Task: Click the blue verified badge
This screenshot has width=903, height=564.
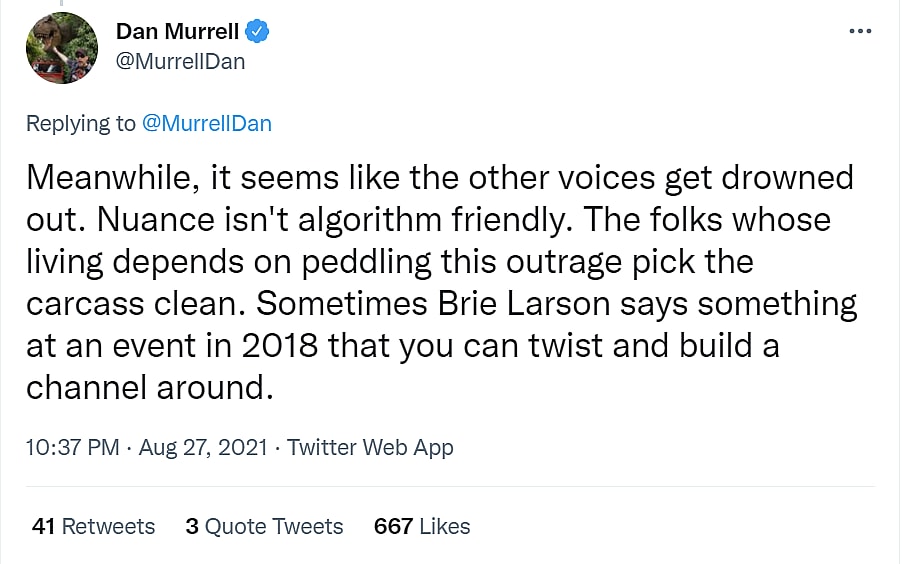Action: point(258,32)
